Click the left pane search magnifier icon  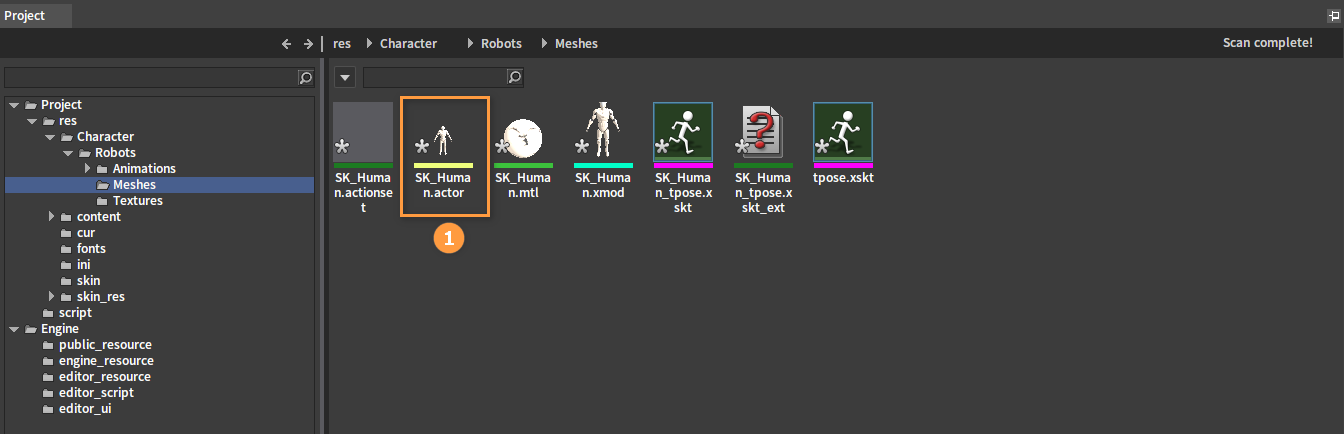click(x=306, y=77)
